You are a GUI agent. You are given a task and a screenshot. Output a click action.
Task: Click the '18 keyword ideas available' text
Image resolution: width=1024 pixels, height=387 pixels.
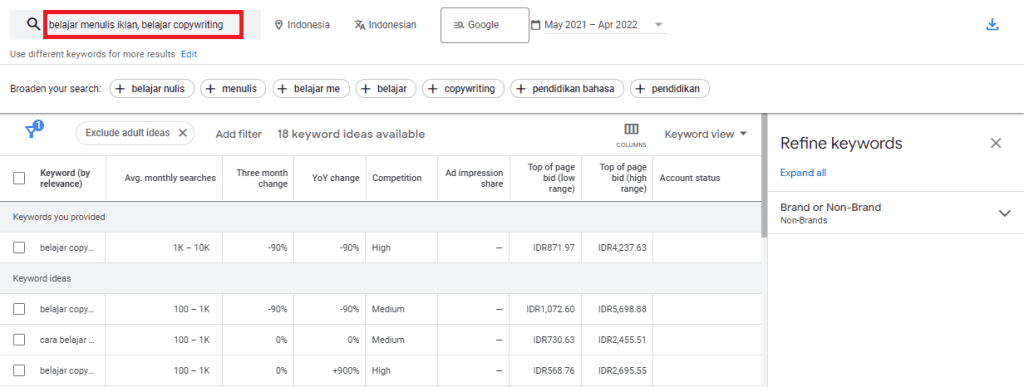(x=351, y=134)
